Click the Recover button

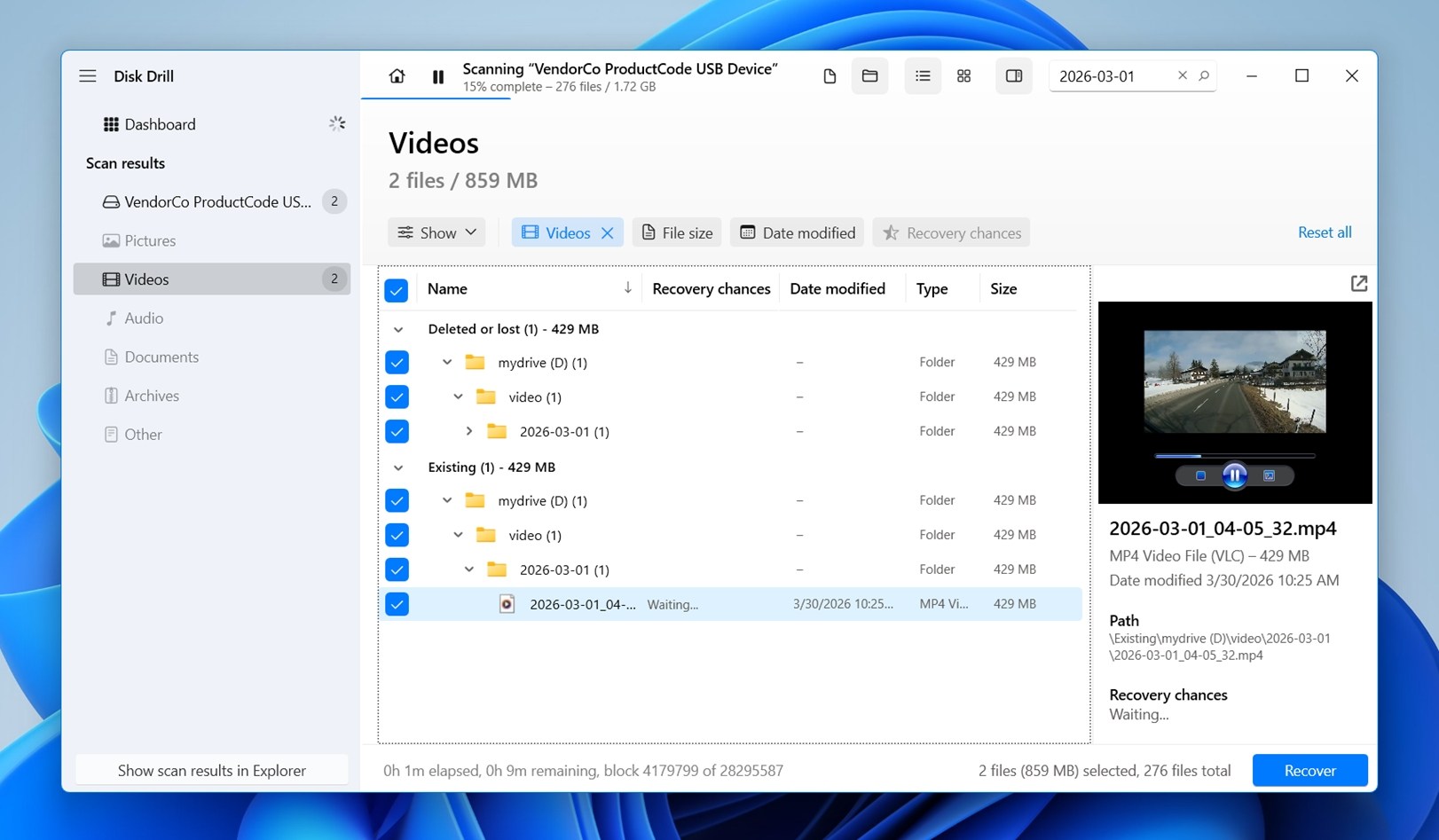point(1309,771)
